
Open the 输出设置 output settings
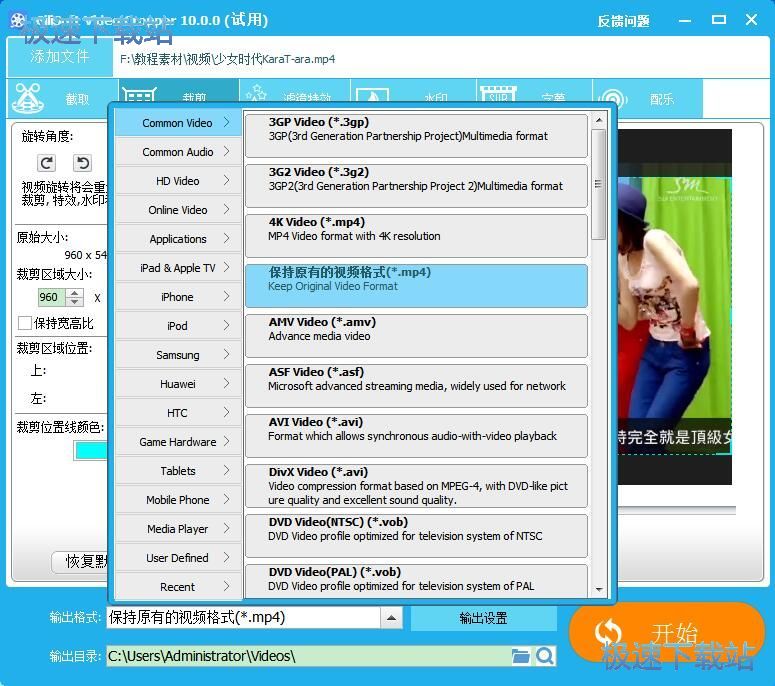tap(483, 618)
